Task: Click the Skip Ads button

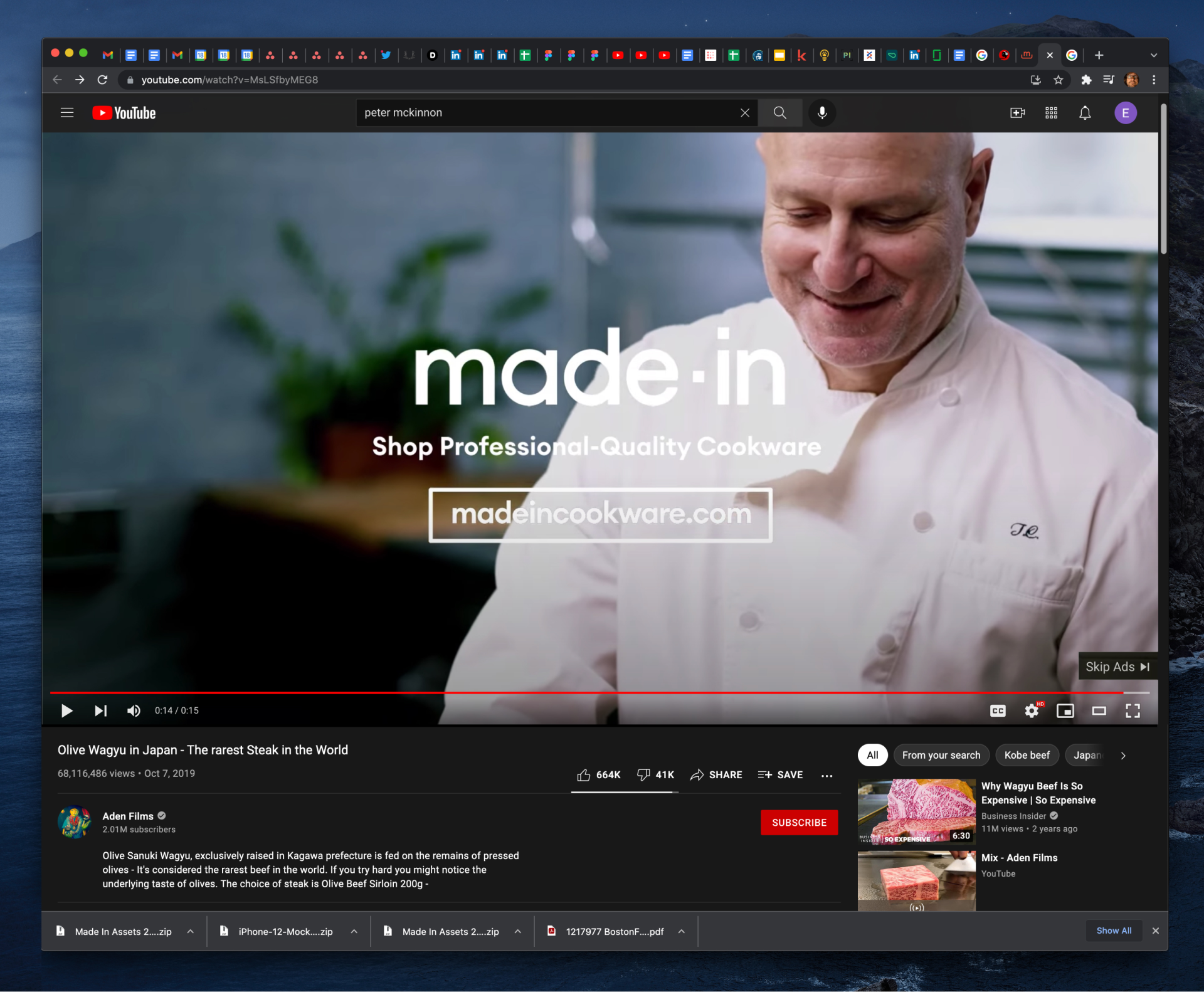Action: 1117,667
